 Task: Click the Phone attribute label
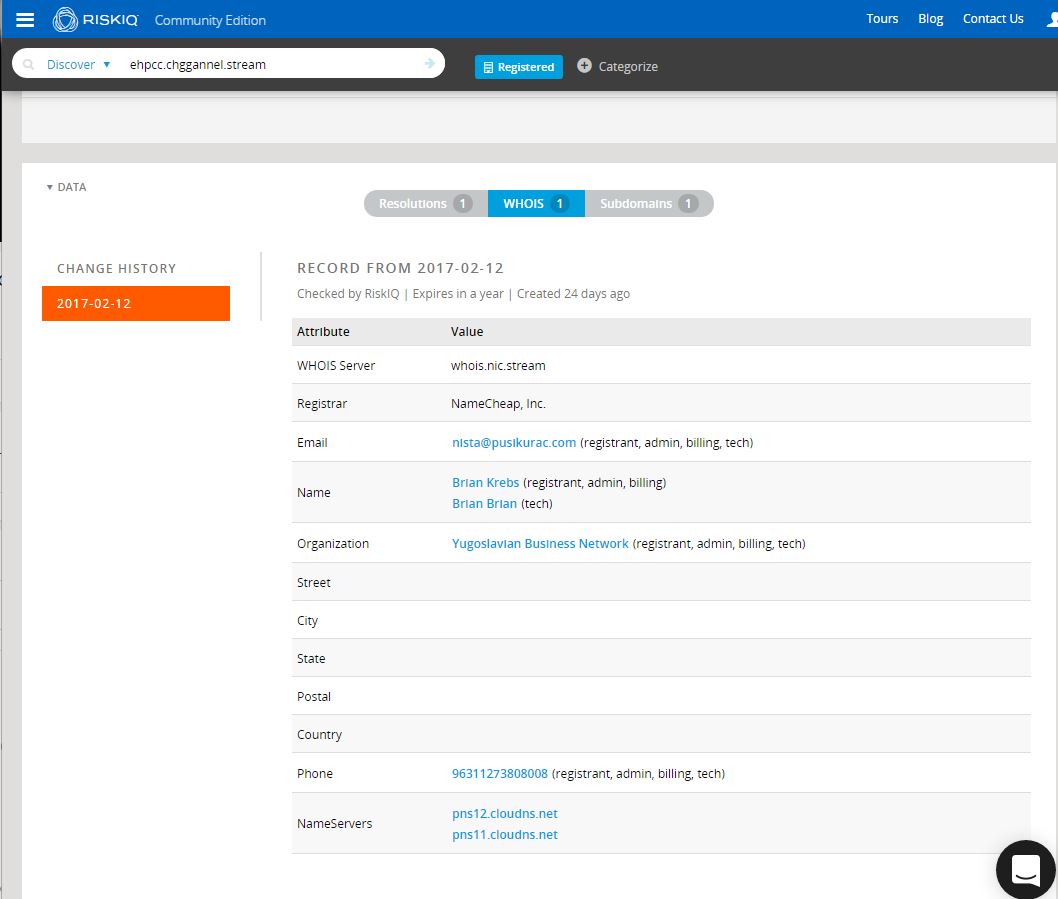coord(314,773)
